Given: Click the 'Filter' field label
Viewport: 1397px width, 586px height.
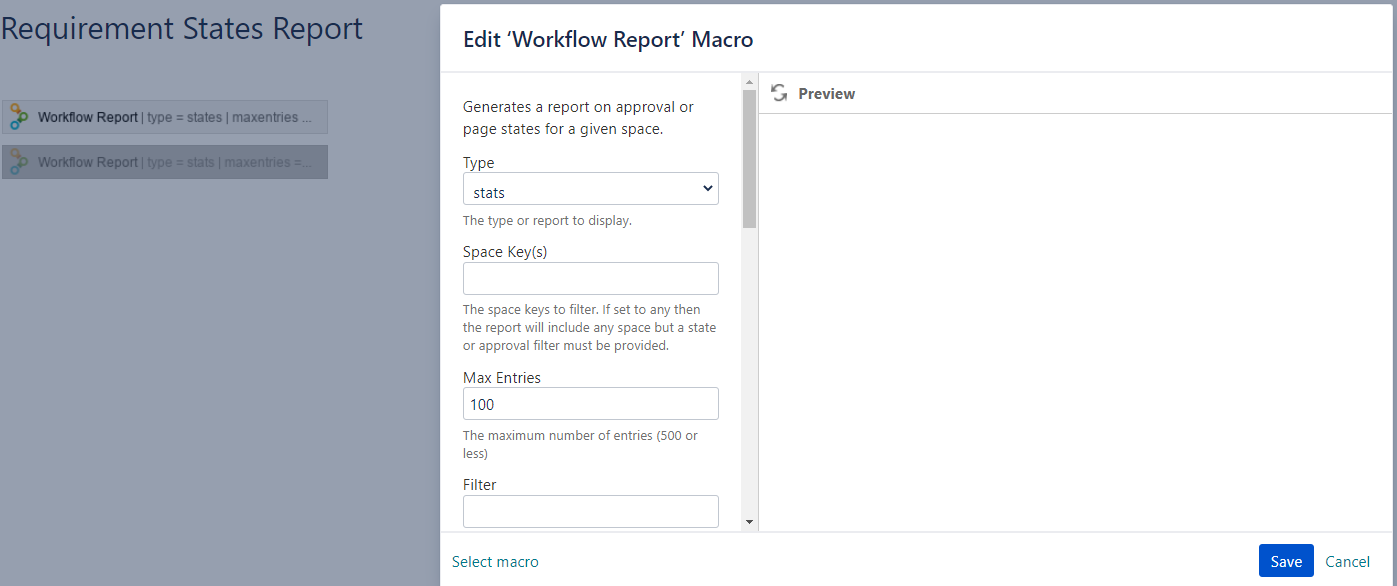Looking at the screenshot, I should (480, 485).
